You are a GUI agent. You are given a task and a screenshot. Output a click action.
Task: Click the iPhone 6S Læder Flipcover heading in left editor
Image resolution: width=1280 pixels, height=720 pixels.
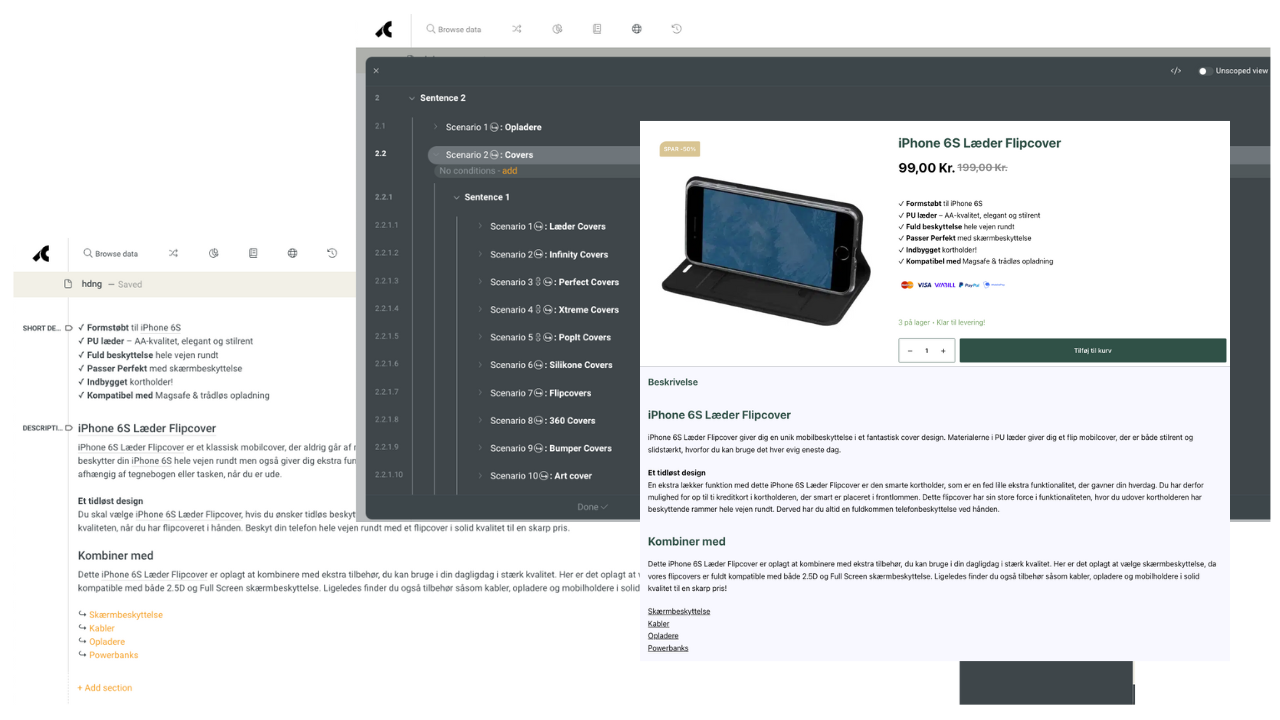pyautogui.click(x=147, y=428)
